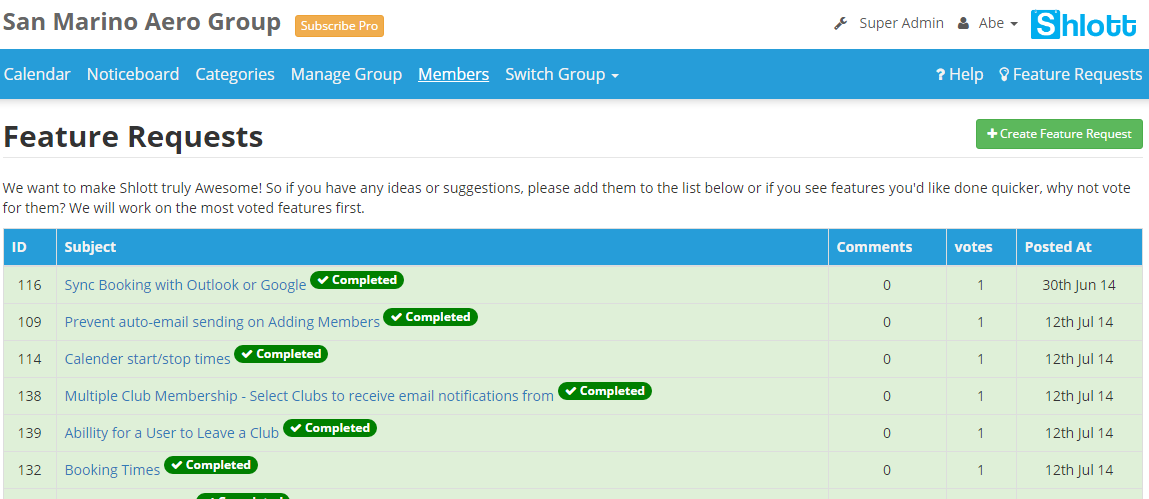Click ID cell 109
This screenshot has width=1149, height=499.
29,322
